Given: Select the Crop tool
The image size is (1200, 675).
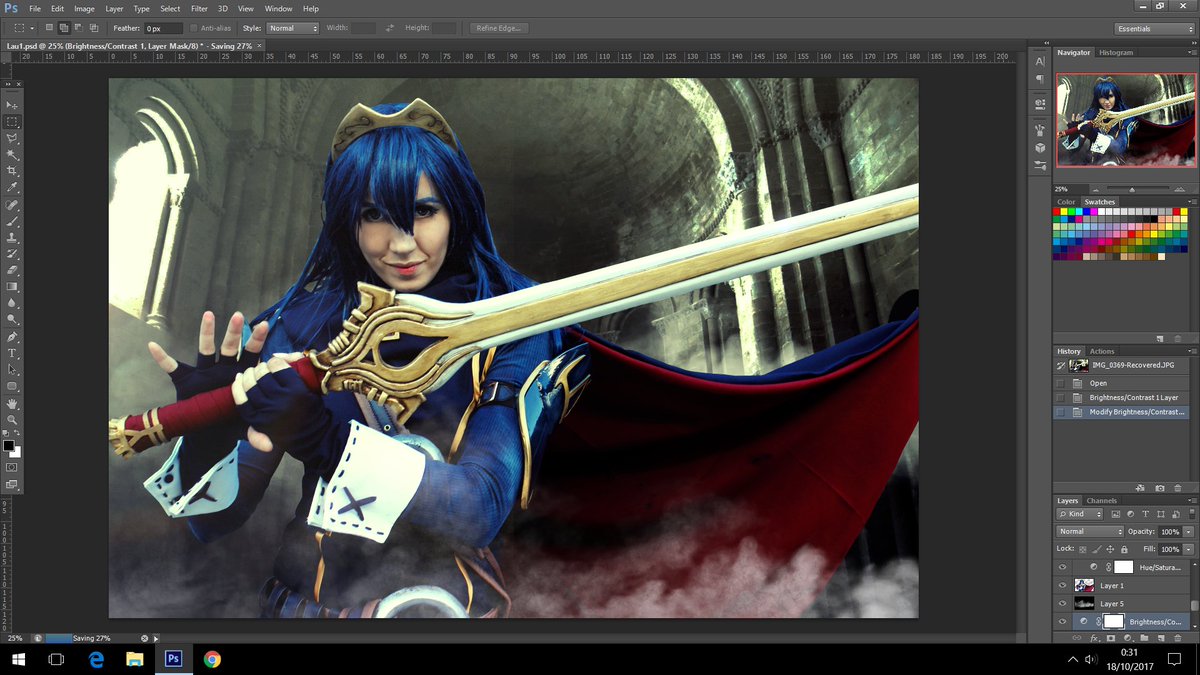Looking at the screenshot, I should pyautogui.click(x=12, y=171).
